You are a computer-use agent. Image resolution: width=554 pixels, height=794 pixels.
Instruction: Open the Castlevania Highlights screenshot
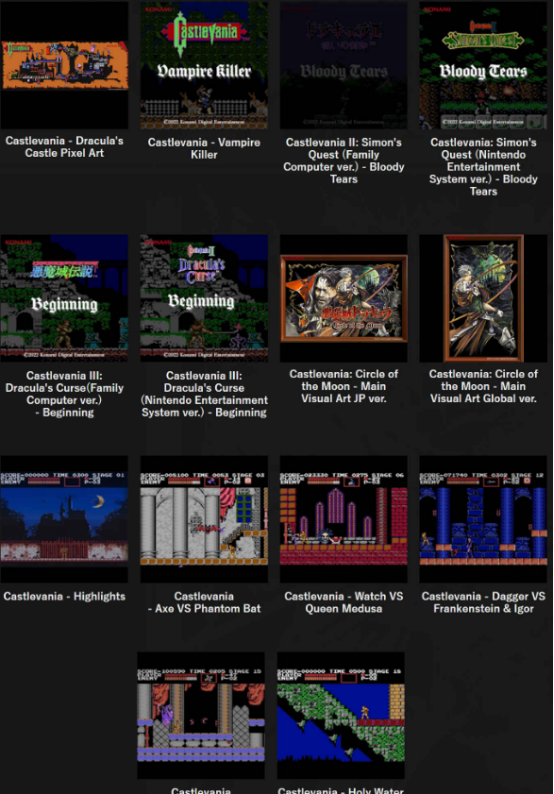[x=64, y=519]
